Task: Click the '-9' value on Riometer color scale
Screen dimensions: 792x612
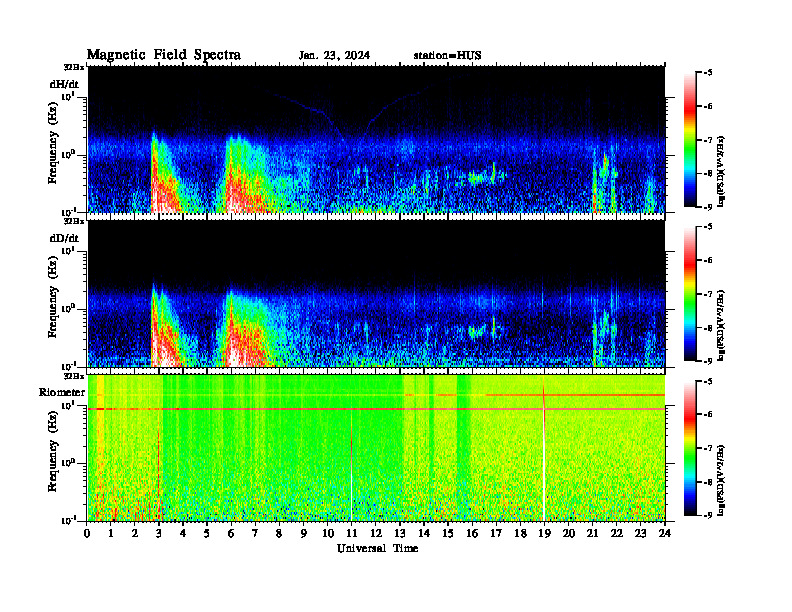Action: [x=708, y=515]
